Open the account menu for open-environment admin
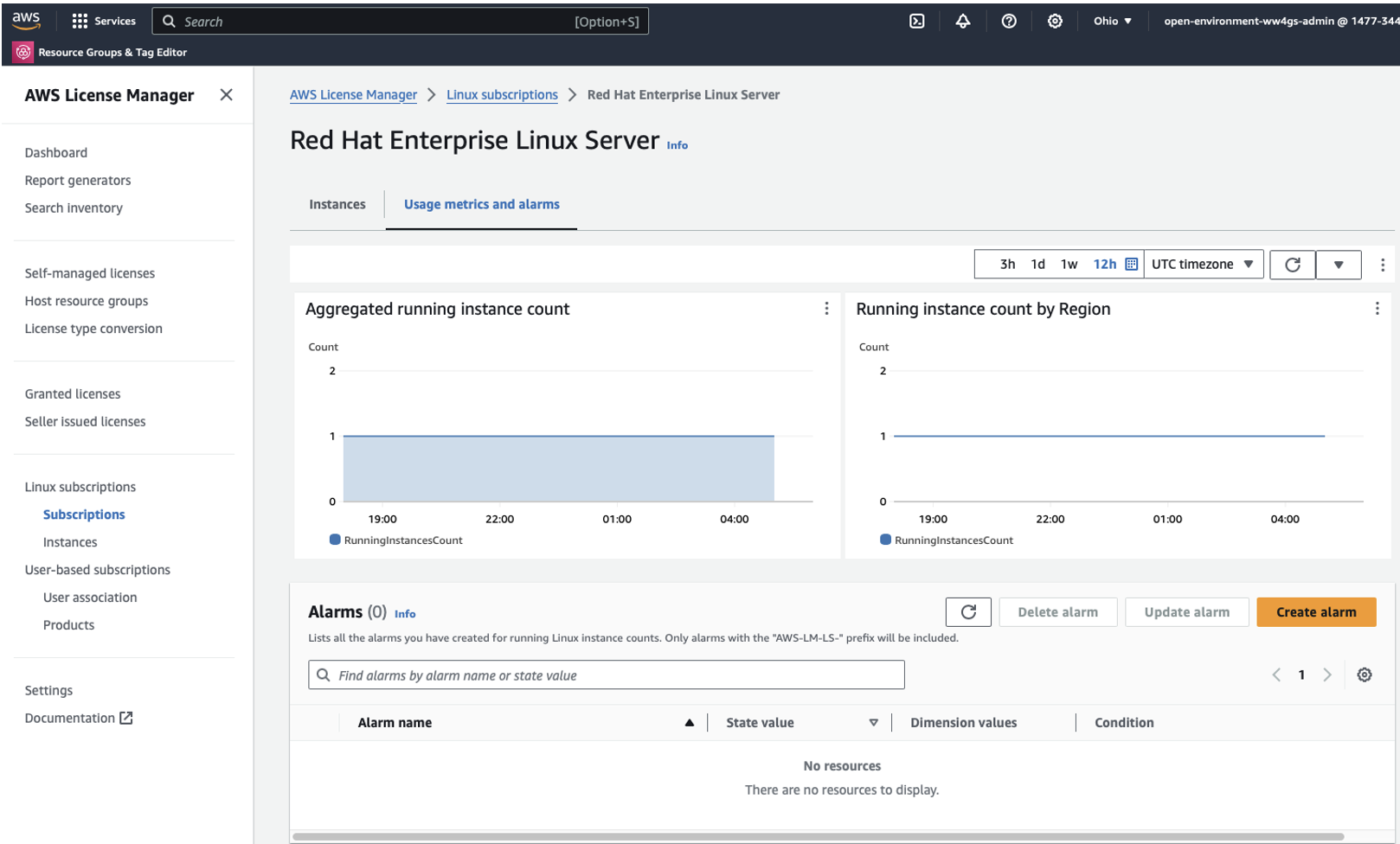Image resolution: width=1400 pixels, height=844 pixels. pos(1281,21)
